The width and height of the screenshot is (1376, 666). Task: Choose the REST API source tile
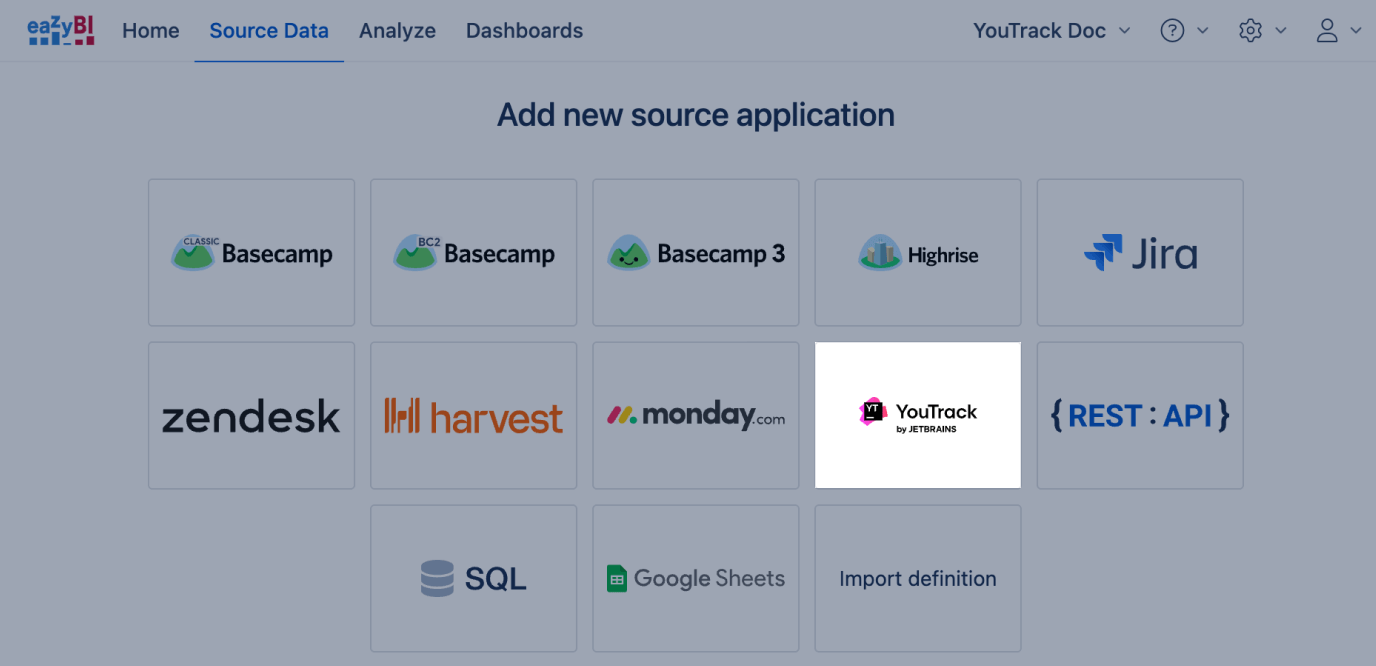pyautogui.click(x=1139, y=416)
